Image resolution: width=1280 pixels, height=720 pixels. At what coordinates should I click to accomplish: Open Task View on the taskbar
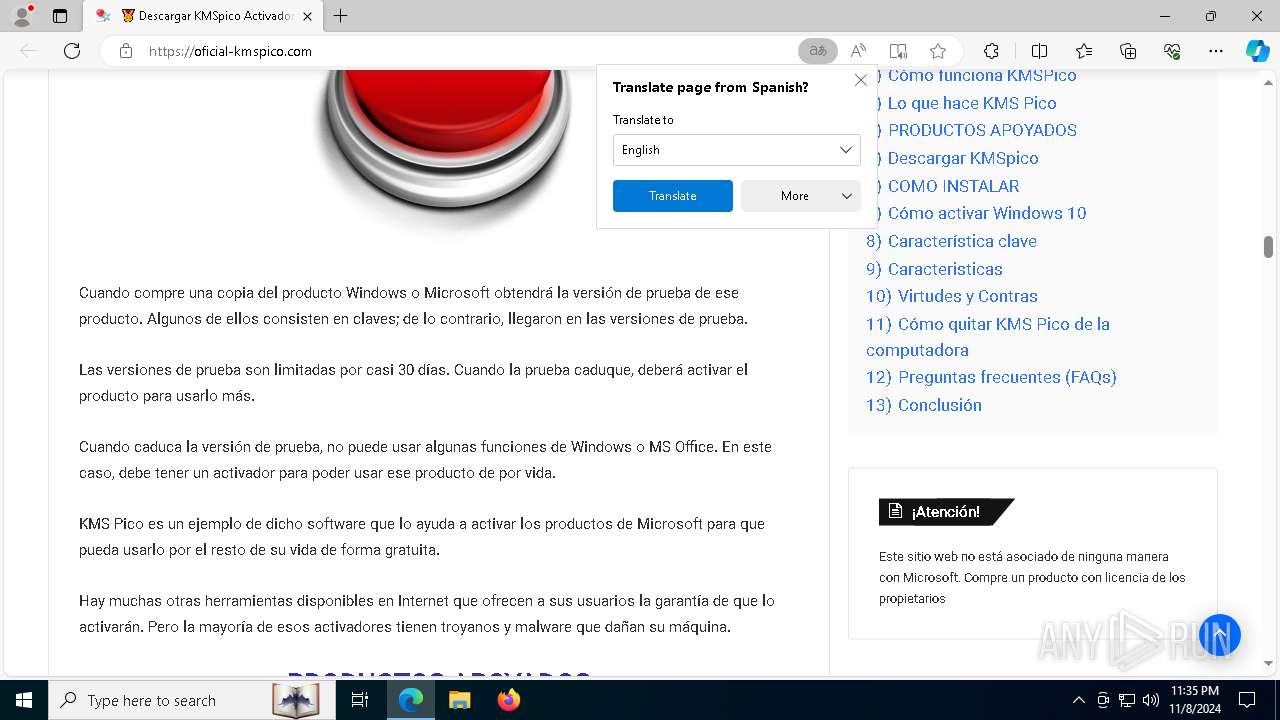[x=361, y=700]
